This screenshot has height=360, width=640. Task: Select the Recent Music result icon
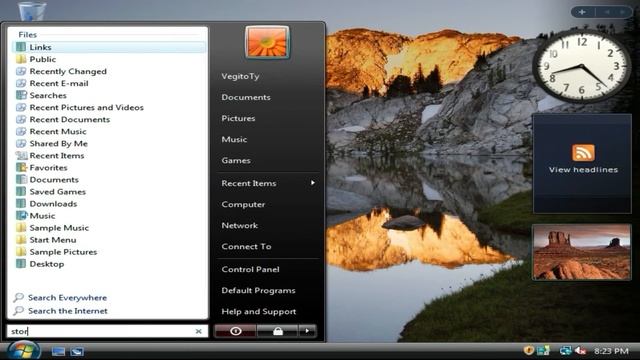[x=21, y=131]
